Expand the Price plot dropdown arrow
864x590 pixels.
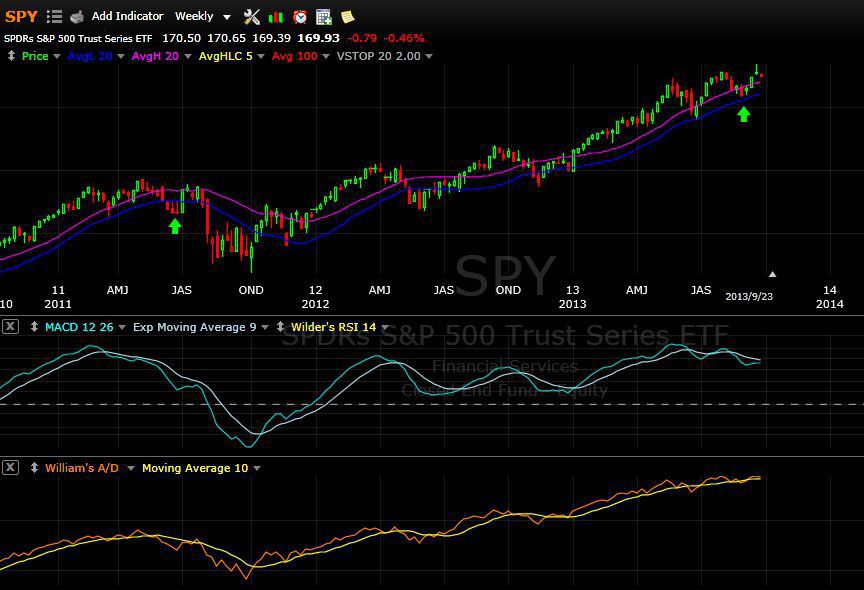point(57,56)
